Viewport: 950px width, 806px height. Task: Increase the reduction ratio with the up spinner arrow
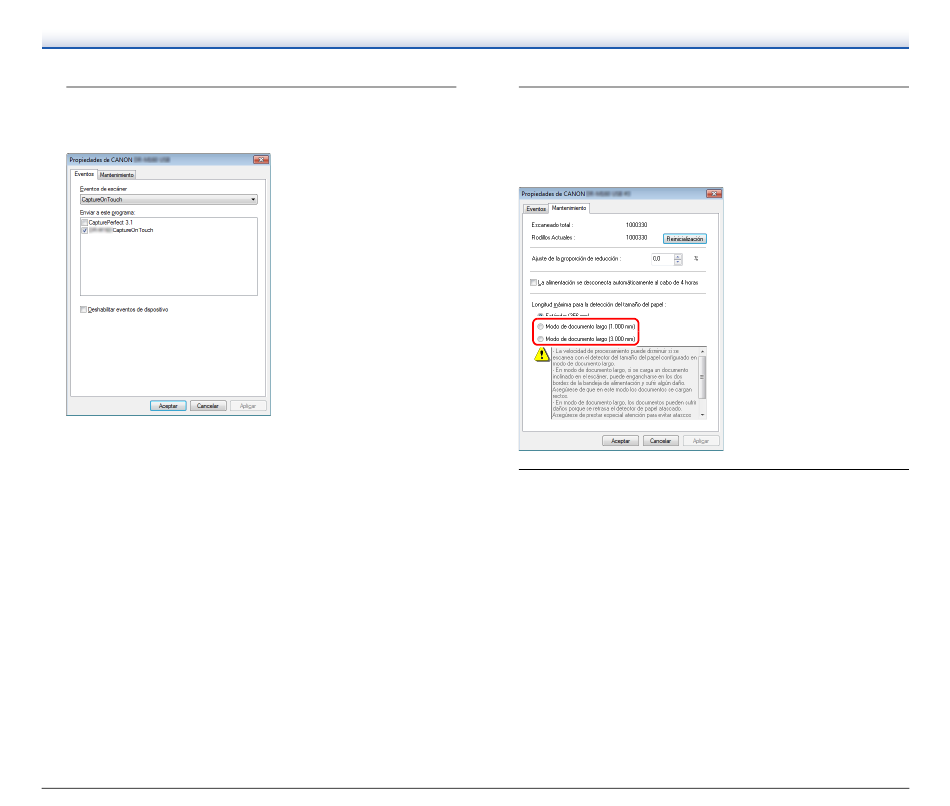(678, 256)
